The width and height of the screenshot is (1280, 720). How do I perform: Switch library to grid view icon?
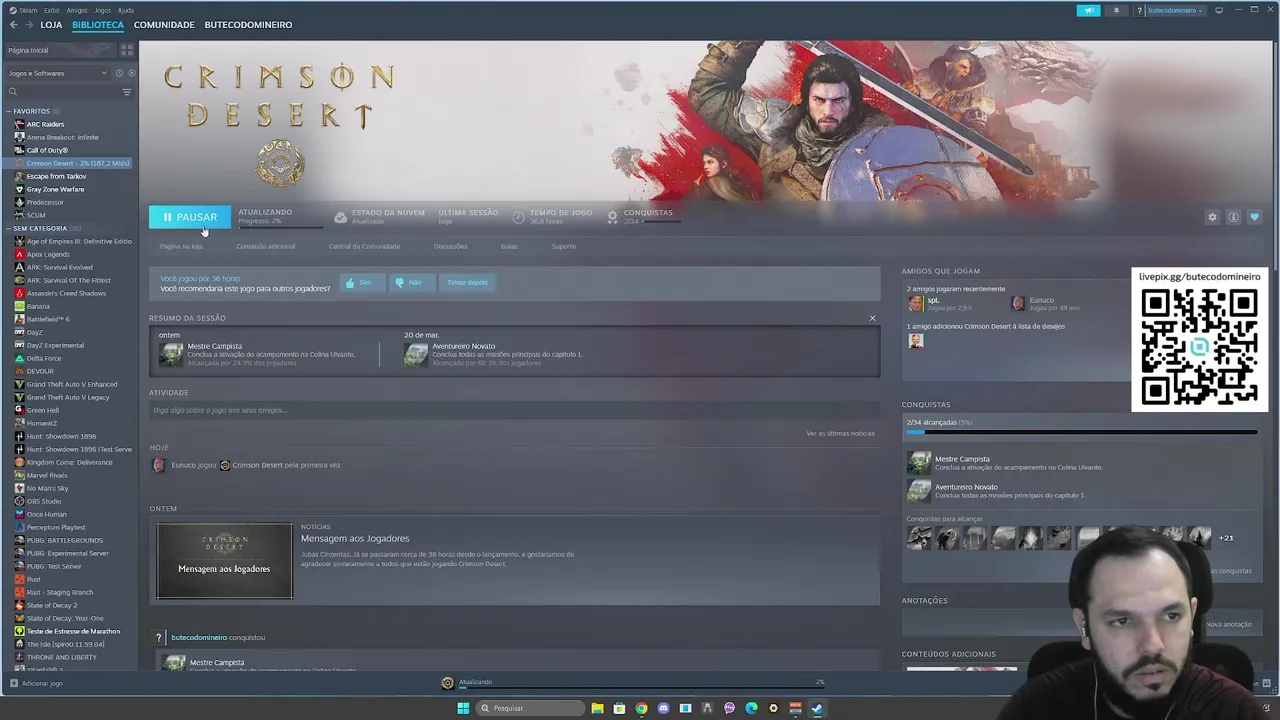pos(127,50)
